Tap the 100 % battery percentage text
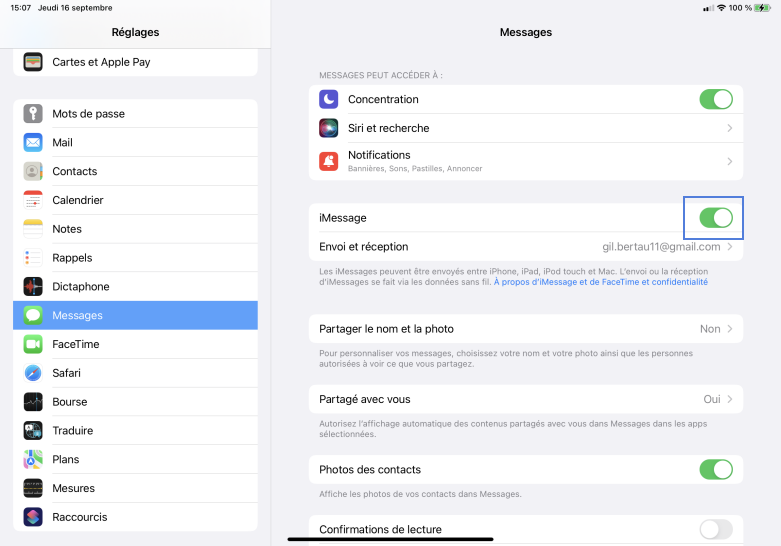 coord(740,8)
